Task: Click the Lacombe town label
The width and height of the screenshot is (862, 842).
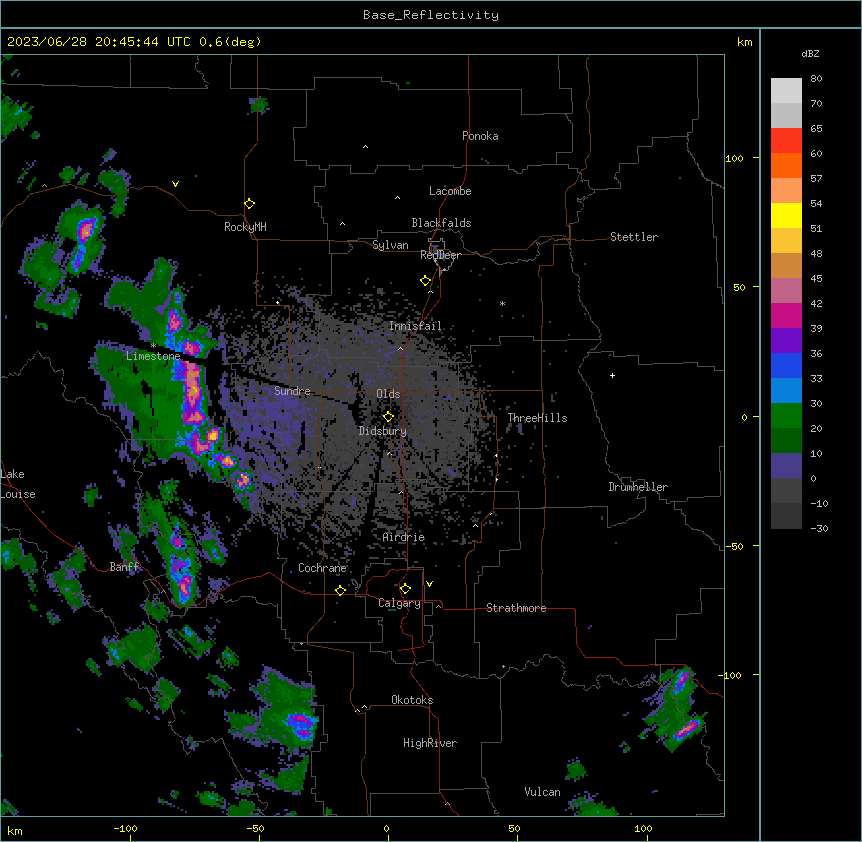Action: [x=450, y=191]
